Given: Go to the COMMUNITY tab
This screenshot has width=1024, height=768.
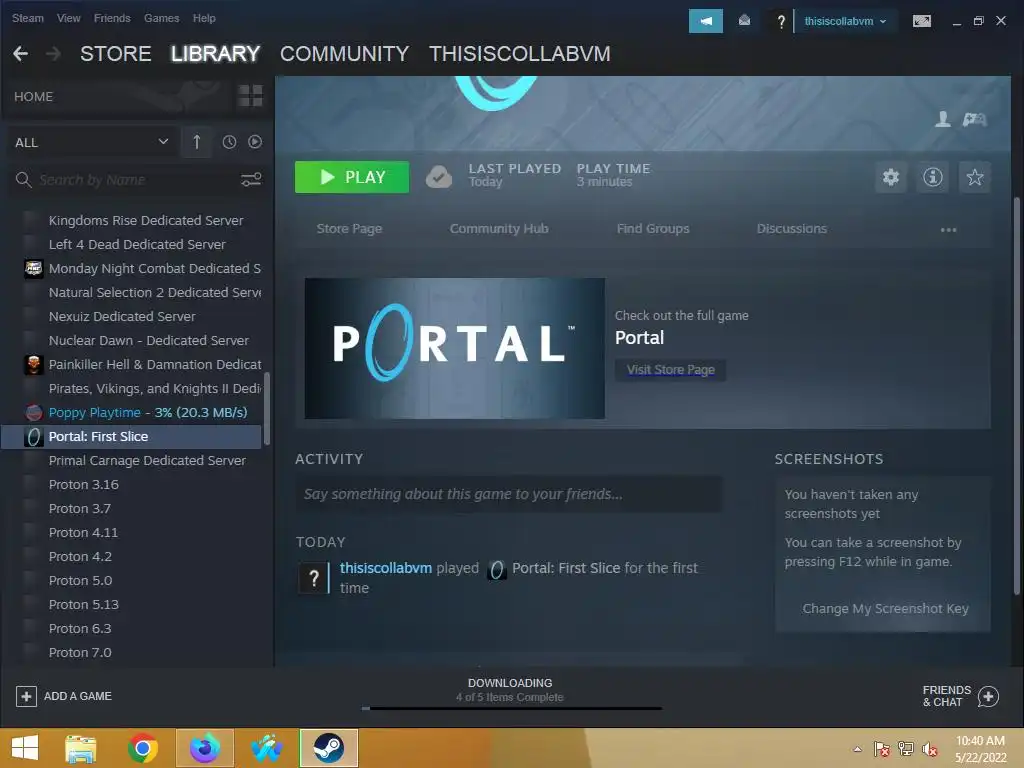Looking at the screenshot, I should point(344,54).
